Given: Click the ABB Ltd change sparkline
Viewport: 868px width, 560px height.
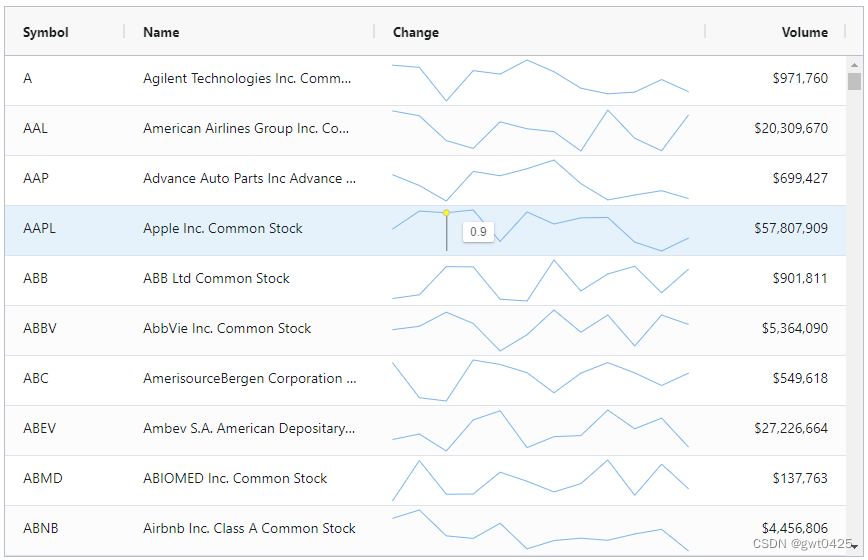Looking at the screenshot, I should pos(540,280).
